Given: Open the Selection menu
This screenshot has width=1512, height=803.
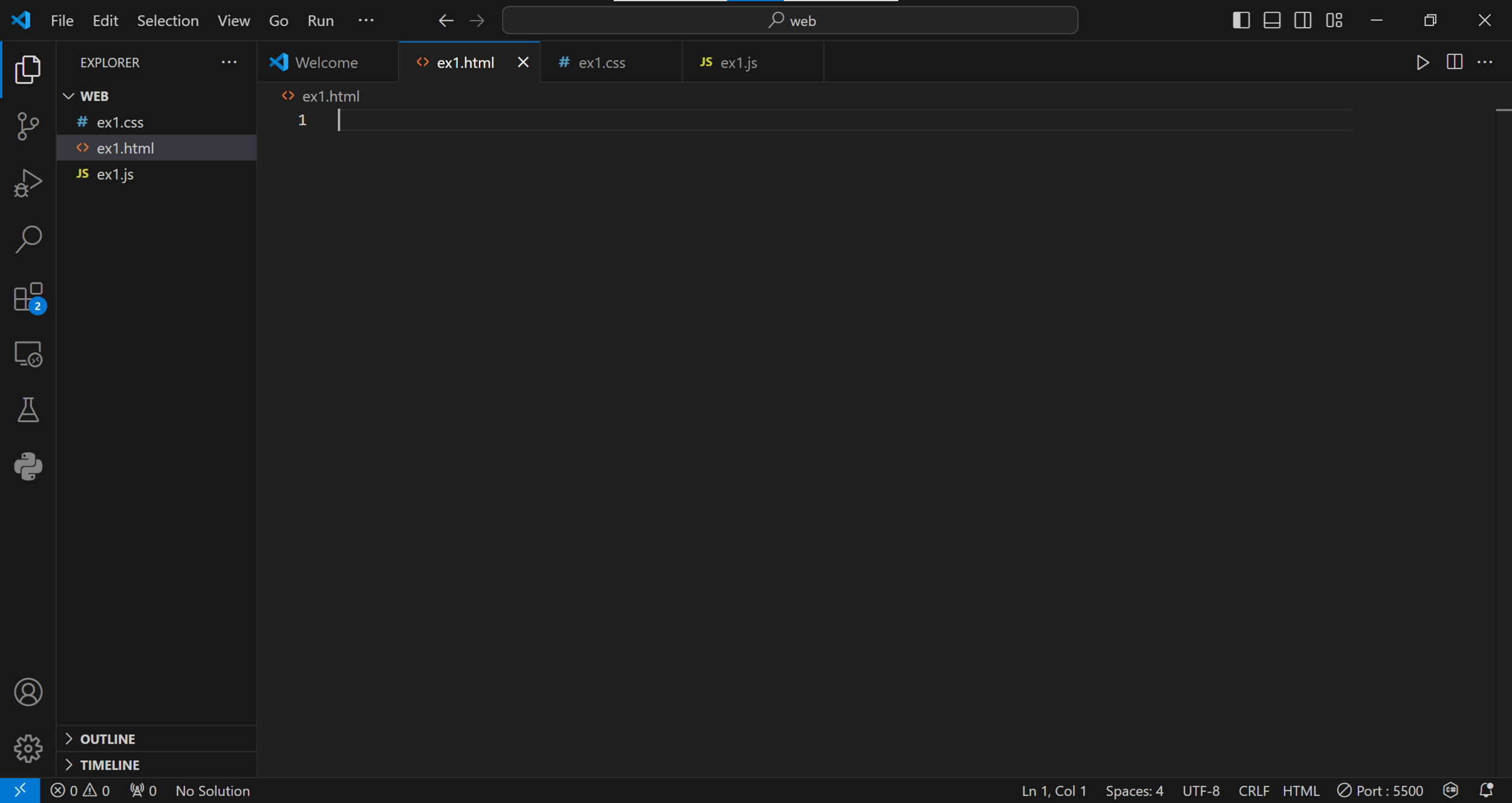Looking at the screenshot, I should (168, 21).
